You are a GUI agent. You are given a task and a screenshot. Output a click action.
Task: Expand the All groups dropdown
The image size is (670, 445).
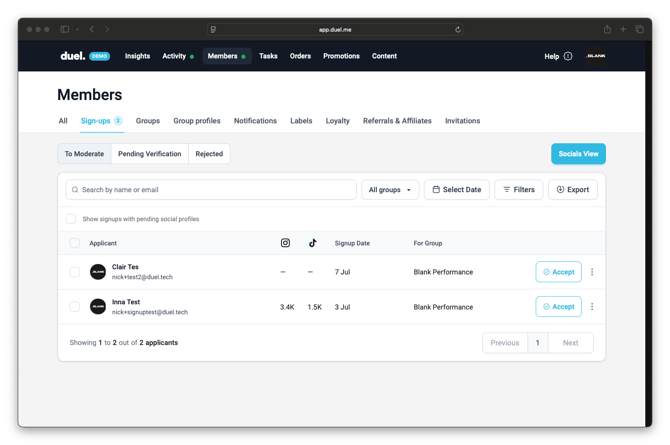390,189
